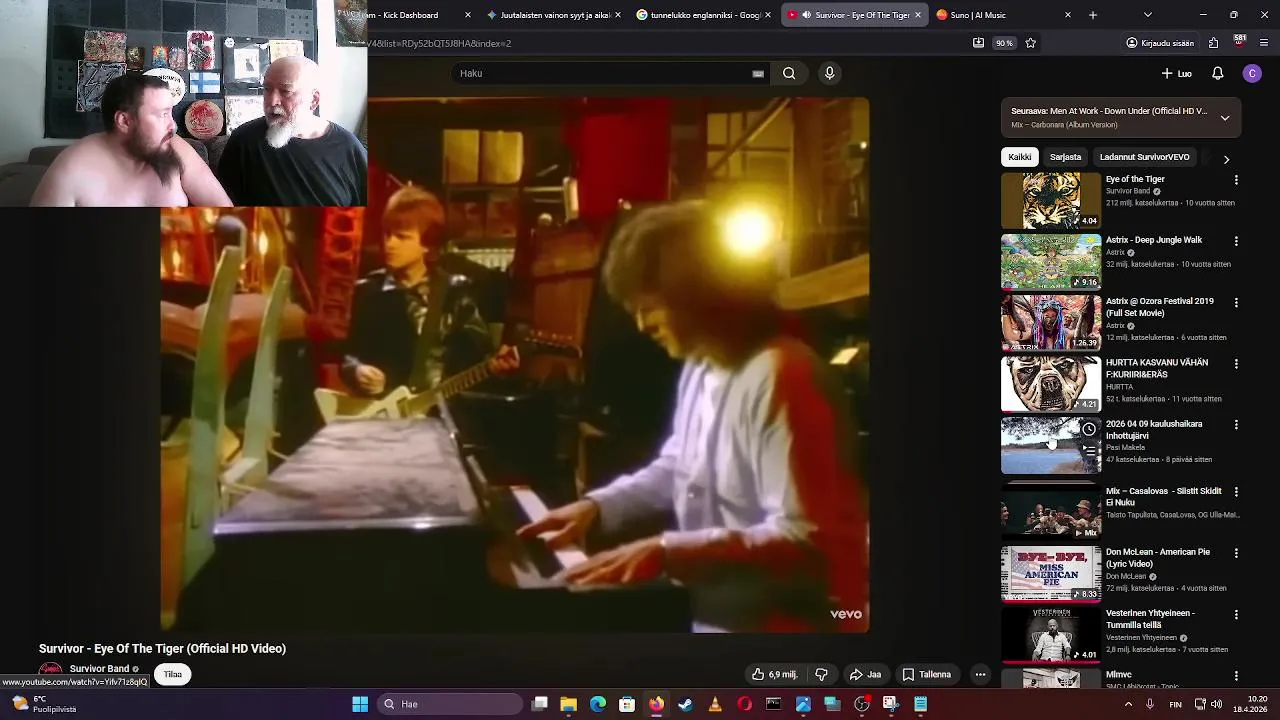Viewport: 1280px width, 720px height.
Task: Dislike the video with thumbs down
Action: (x=821, y=674)
